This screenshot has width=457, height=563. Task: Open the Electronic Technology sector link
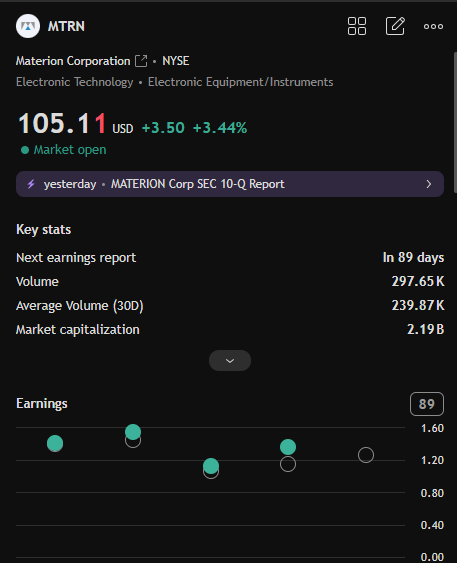75,82
